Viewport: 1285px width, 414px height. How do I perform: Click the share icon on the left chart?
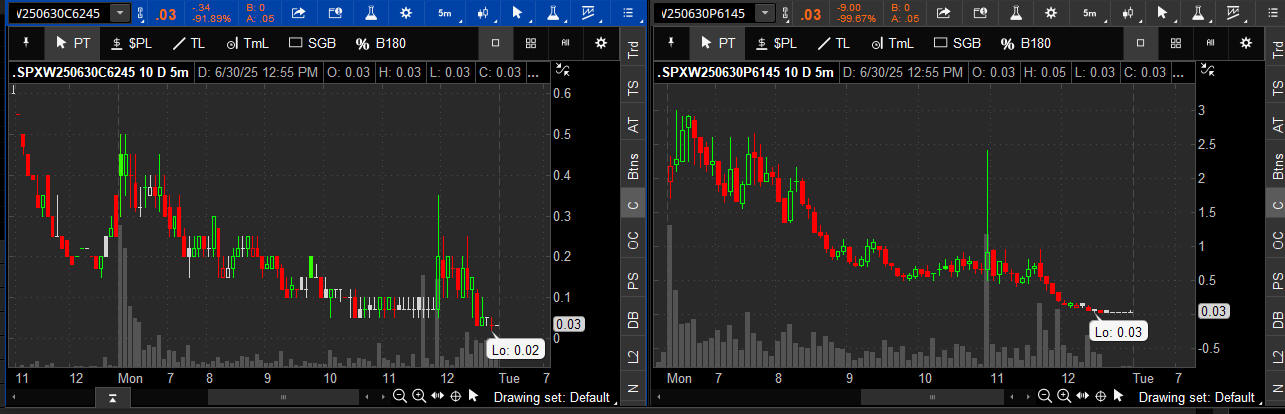click(x=298, y=13)
